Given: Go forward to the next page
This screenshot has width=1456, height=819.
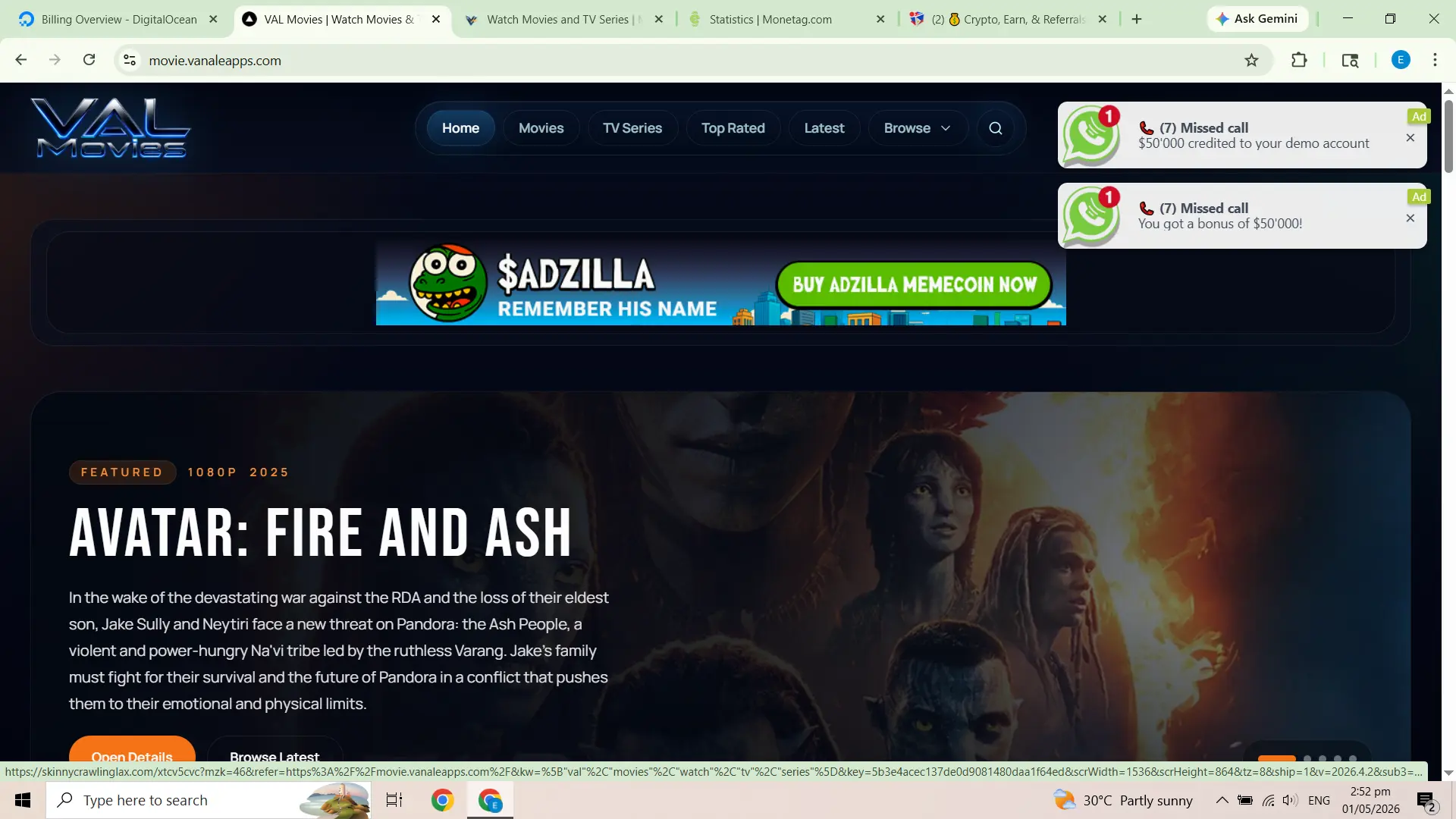Looking at the screenshot, I should [x=55, y=60].
